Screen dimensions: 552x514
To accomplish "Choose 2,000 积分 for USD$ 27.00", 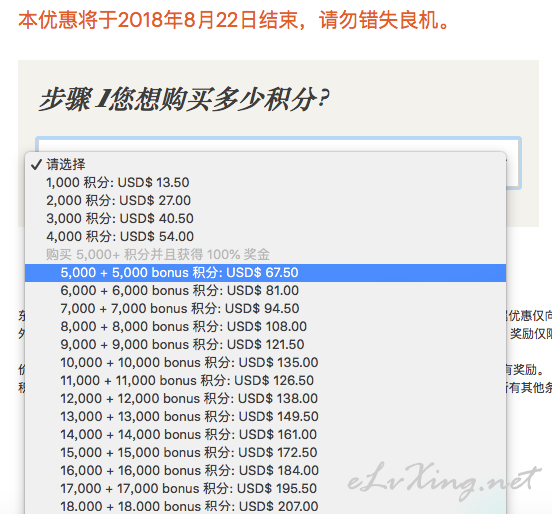I will point(265,200).
